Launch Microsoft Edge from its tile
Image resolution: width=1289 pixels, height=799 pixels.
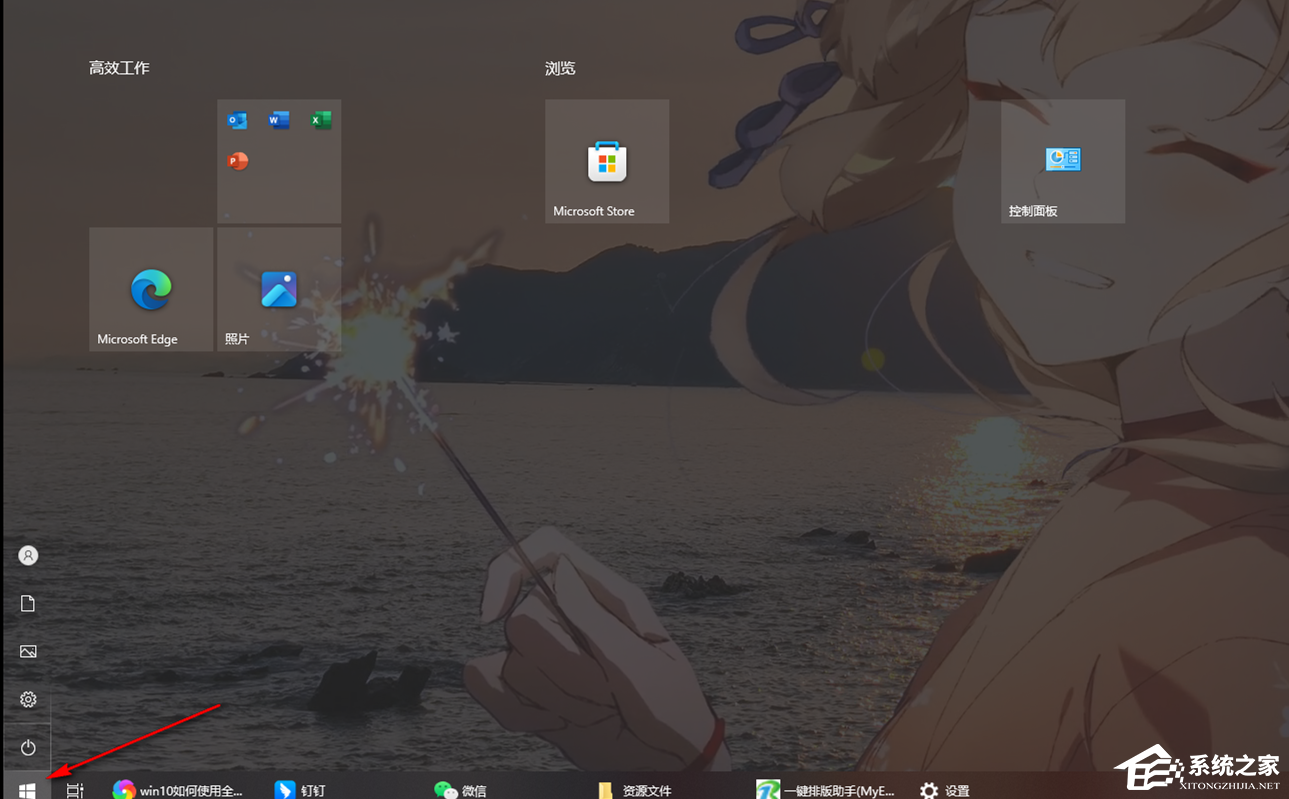pyautogui.click(x=150, y=289)
